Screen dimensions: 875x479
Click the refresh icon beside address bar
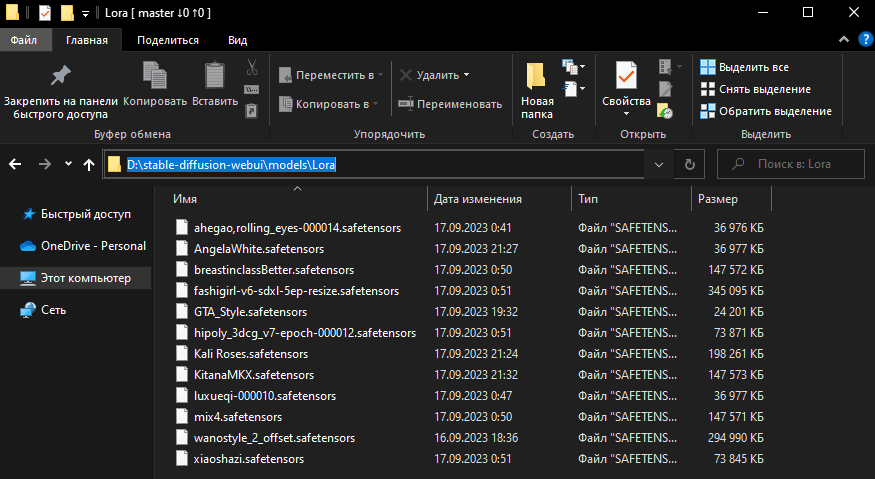[x=688, y=164]
